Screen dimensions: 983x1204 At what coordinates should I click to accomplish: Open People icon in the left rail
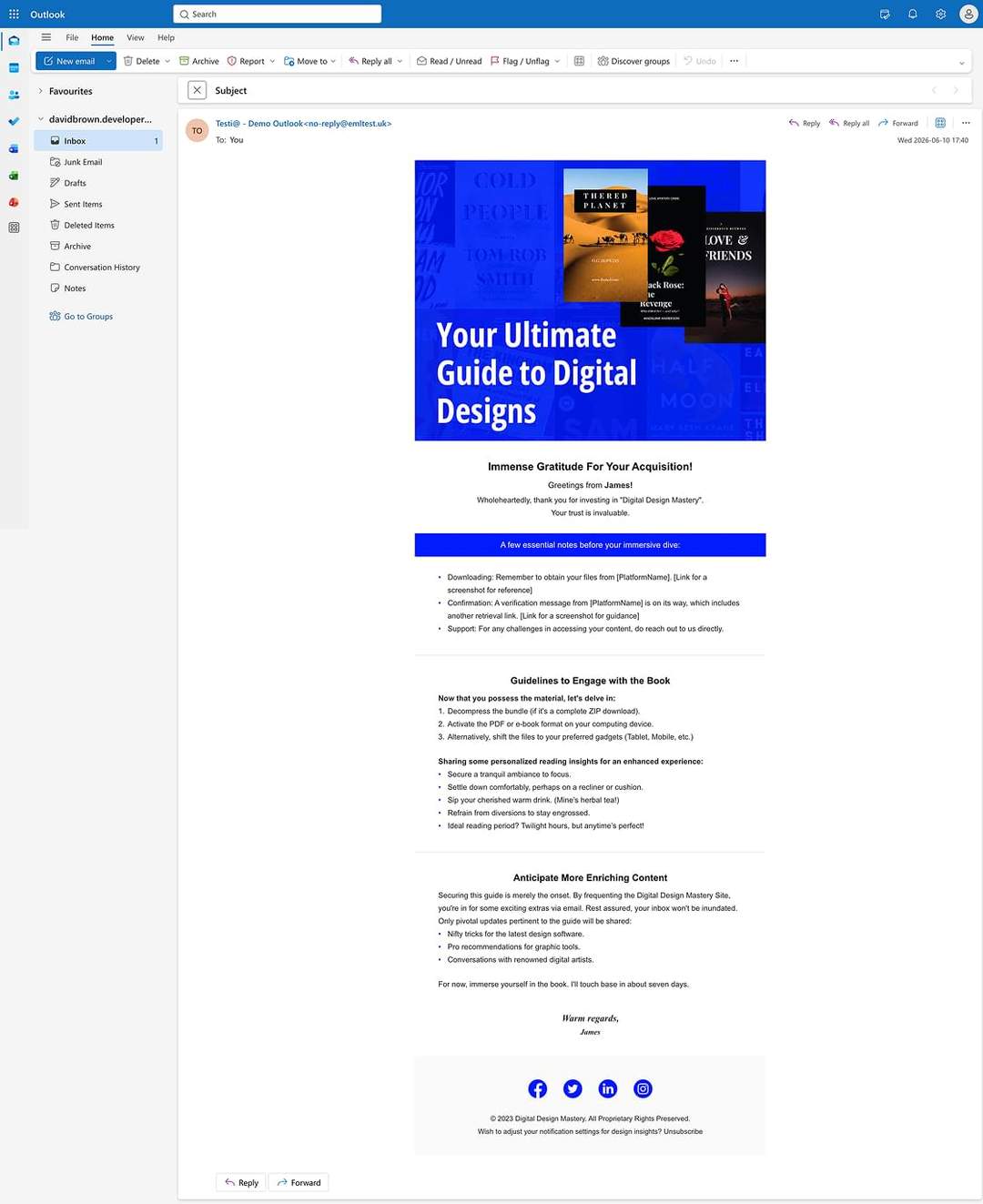14,95
